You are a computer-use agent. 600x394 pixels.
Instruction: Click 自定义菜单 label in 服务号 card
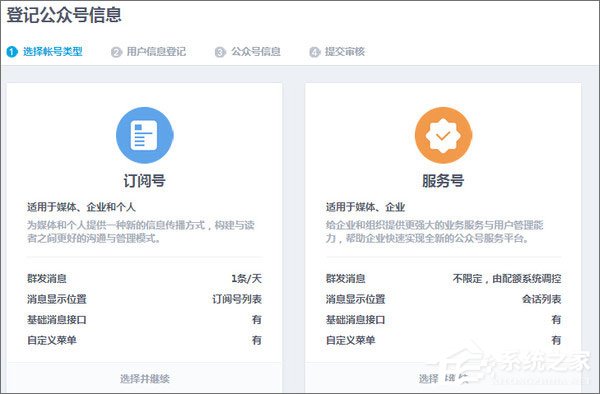click(351, 340)
